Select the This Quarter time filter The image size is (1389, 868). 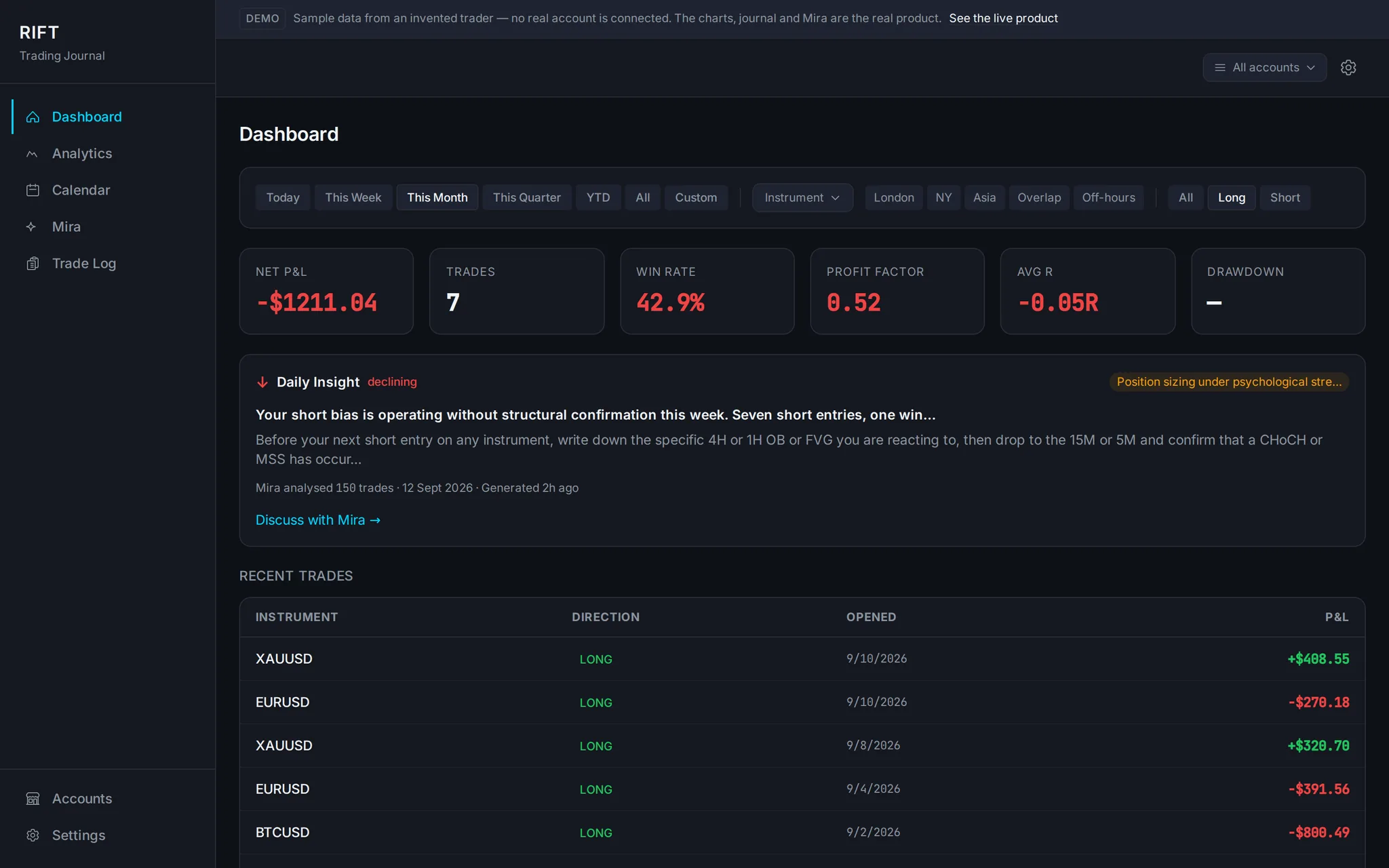527,198
